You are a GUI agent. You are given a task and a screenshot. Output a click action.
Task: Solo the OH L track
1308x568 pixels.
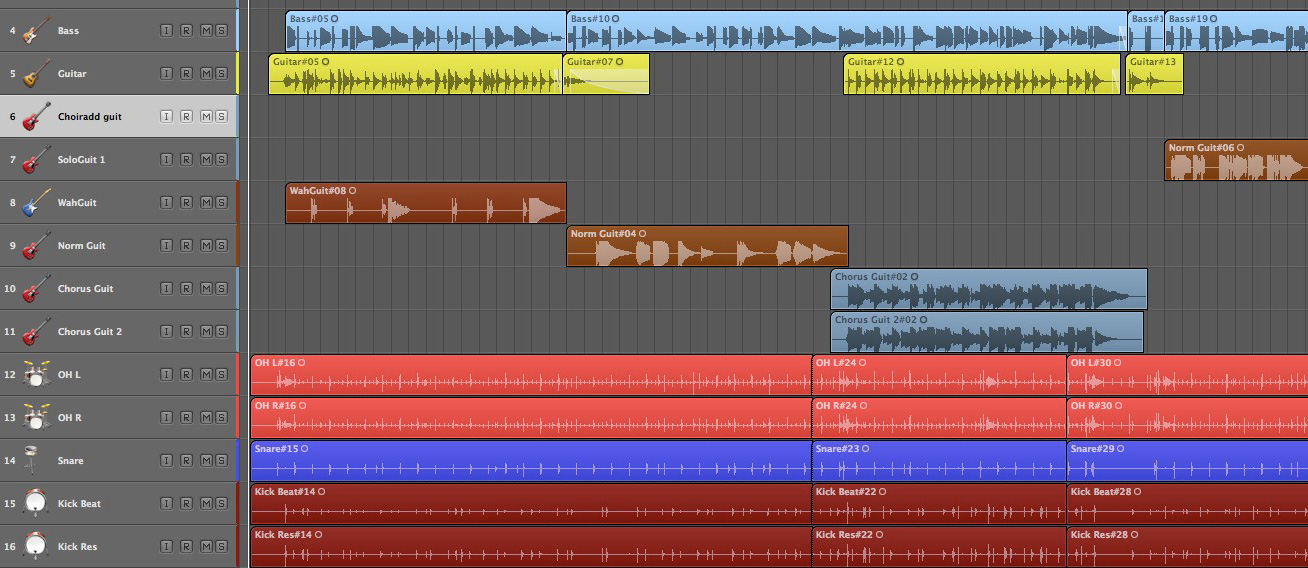pos(221,375)
